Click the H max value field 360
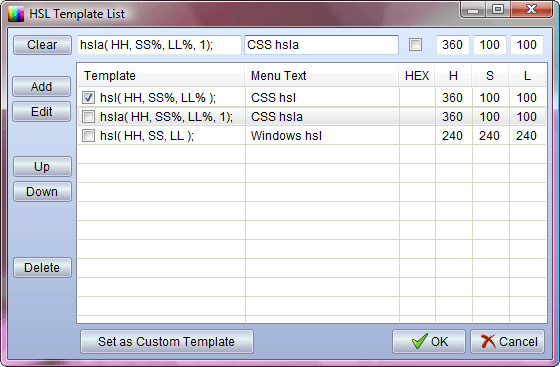Viewport: 560px width, 367px height. coord(452,45)
